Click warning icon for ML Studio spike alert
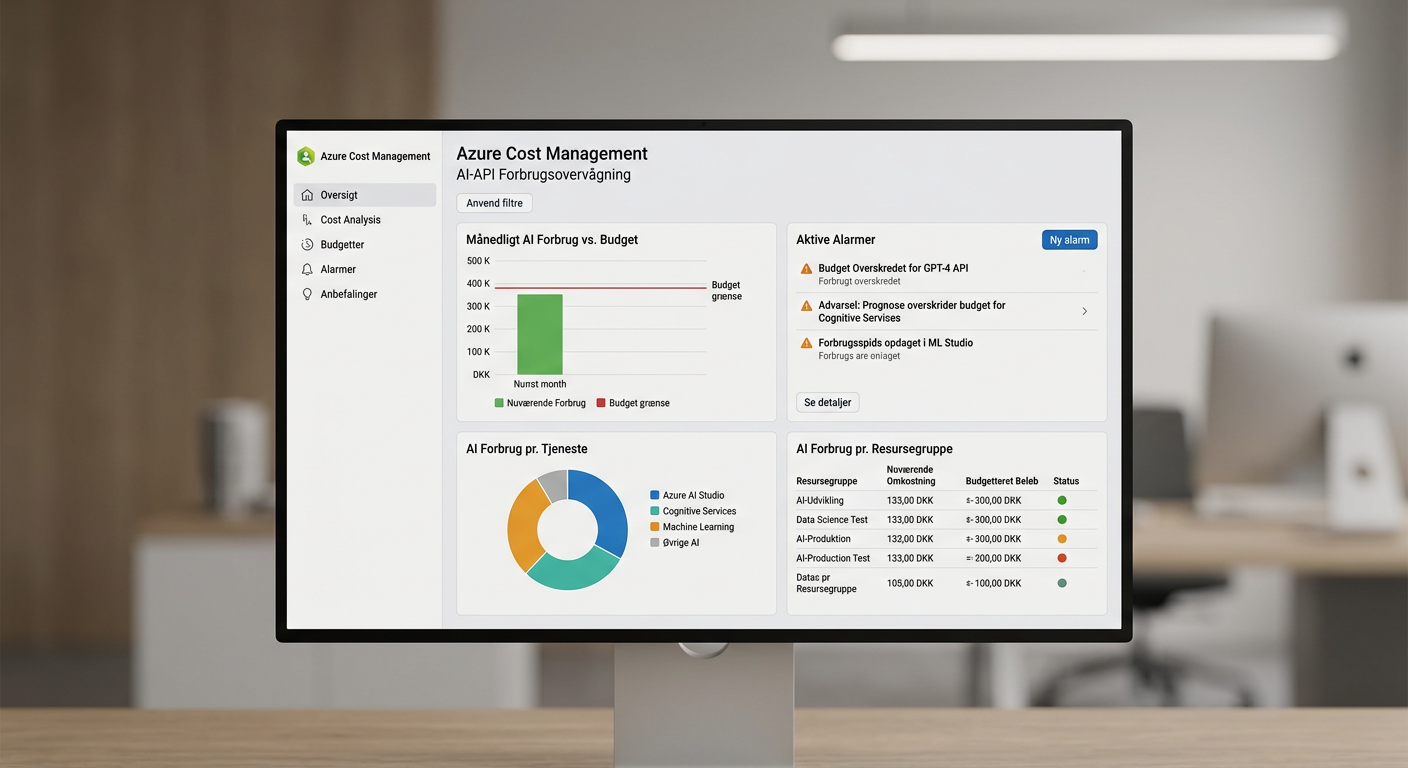Screen dimensions: 1408x768 point(806,343)
